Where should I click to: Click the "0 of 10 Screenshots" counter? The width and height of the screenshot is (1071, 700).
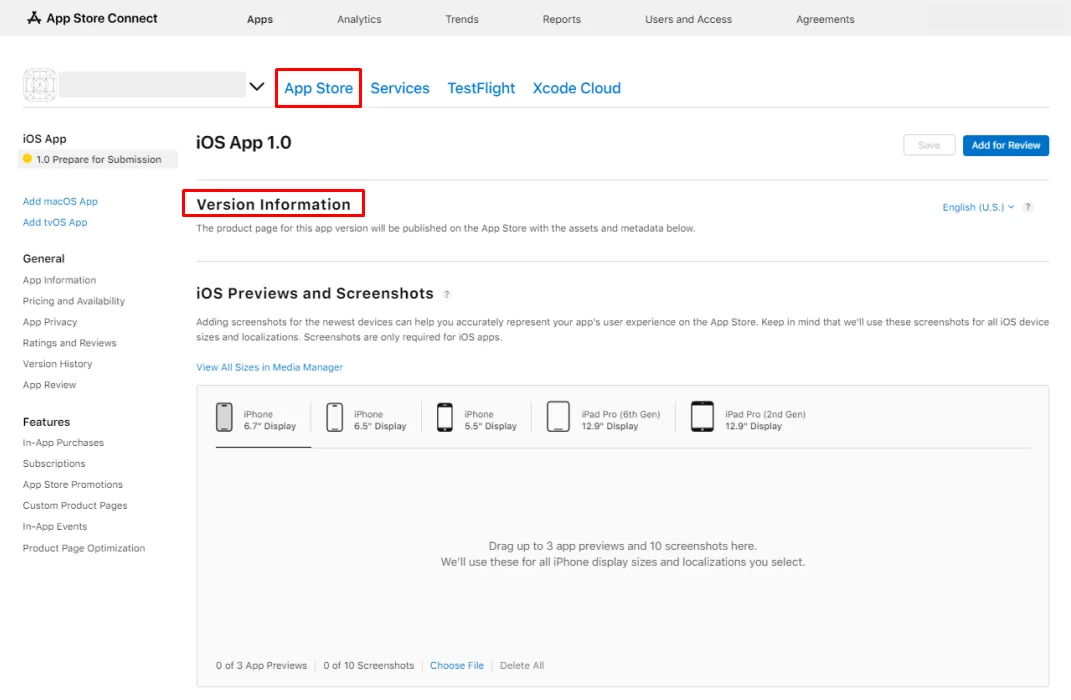coord(369,665)
